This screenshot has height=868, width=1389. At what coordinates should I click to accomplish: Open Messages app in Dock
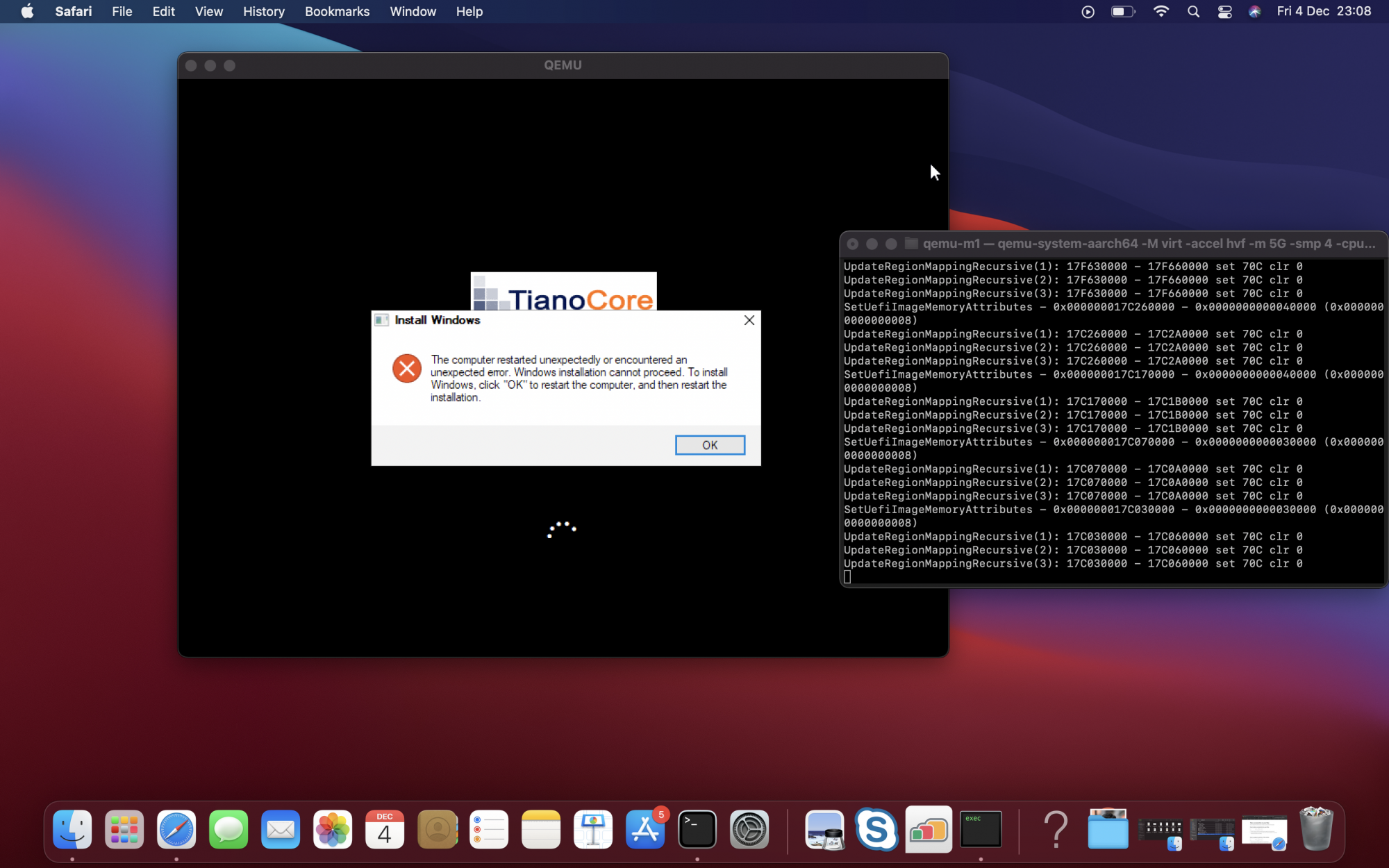(x=228, y=829)
